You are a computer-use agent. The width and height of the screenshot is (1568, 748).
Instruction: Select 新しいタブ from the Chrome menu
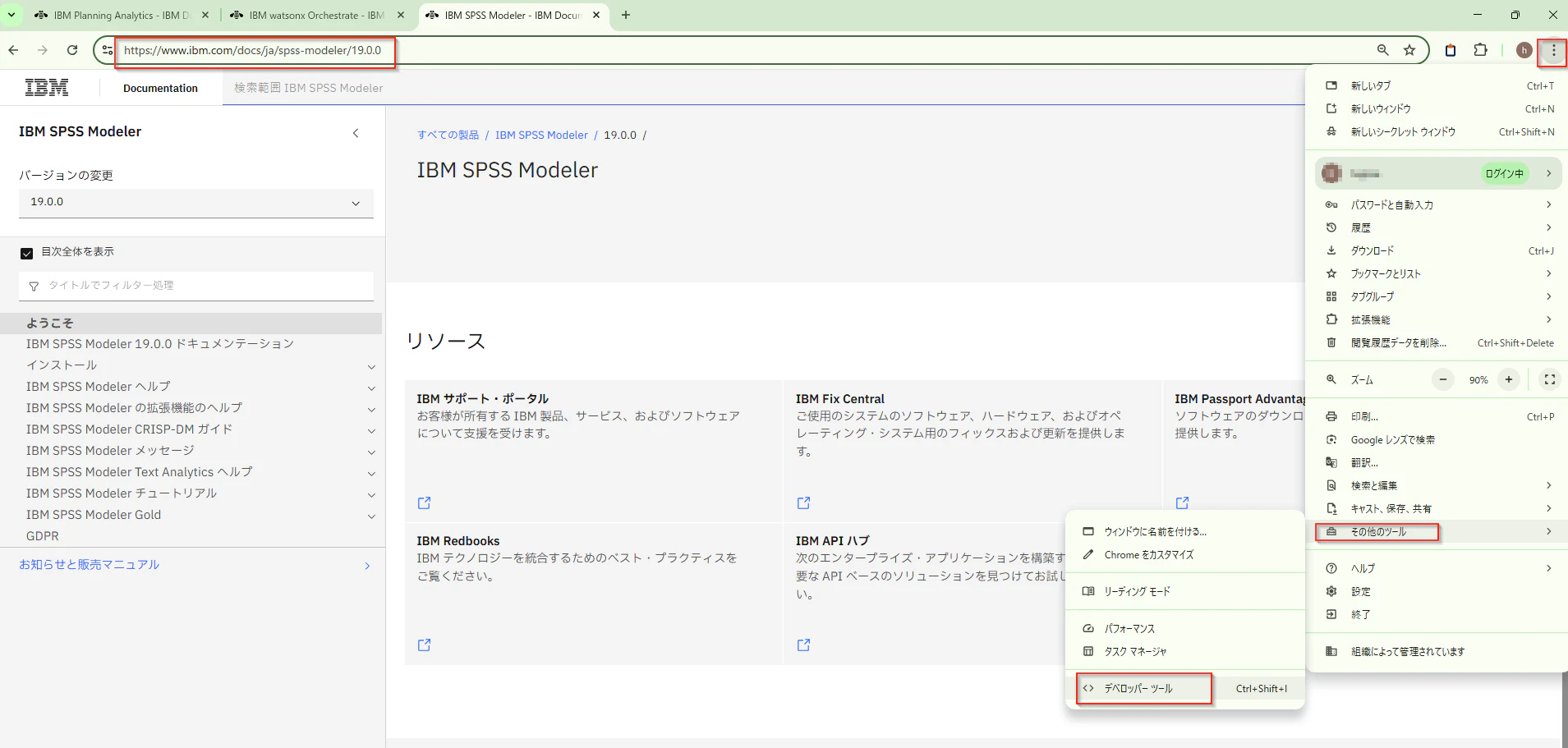click(1437, 85)
